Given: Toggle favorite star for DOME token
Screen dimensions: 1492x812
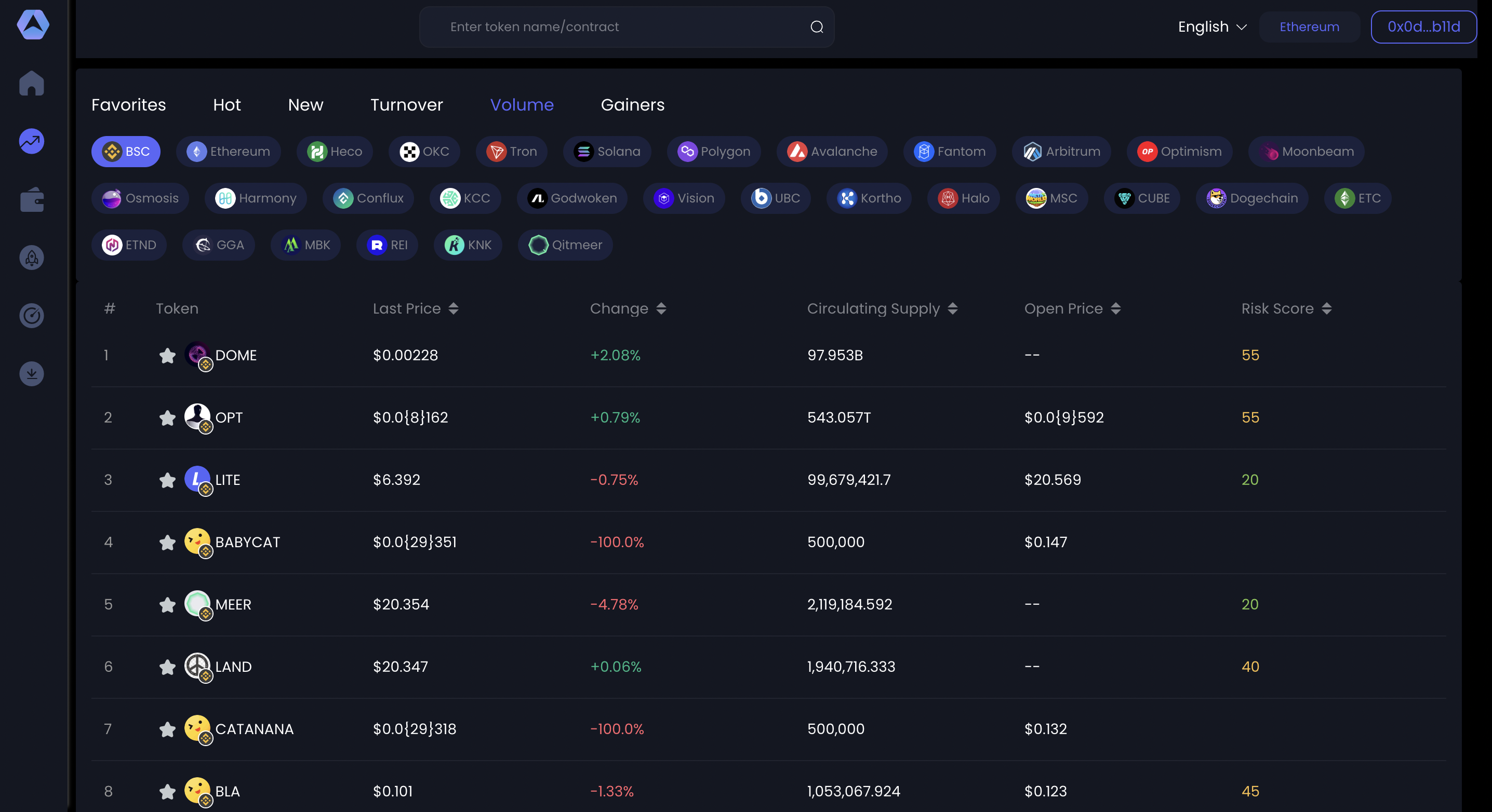Looking at the screenshot, I should [167, 355].
